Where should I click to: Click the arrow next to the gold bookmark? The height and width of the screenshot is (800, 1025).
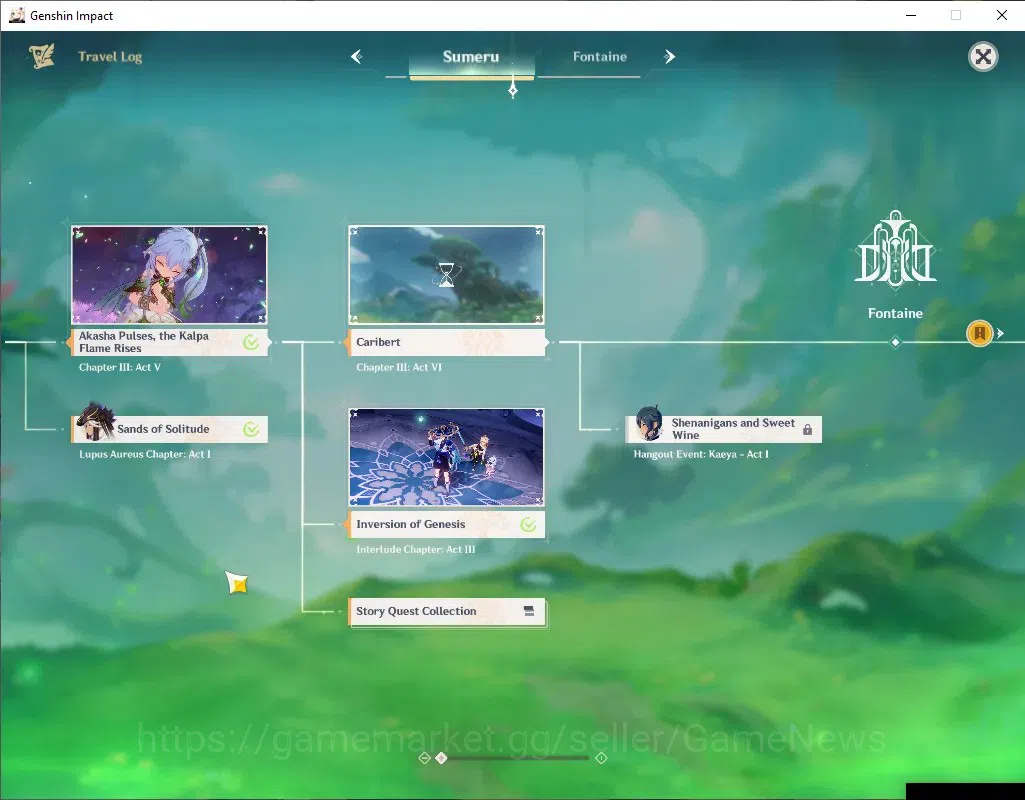coord(1000,333)
